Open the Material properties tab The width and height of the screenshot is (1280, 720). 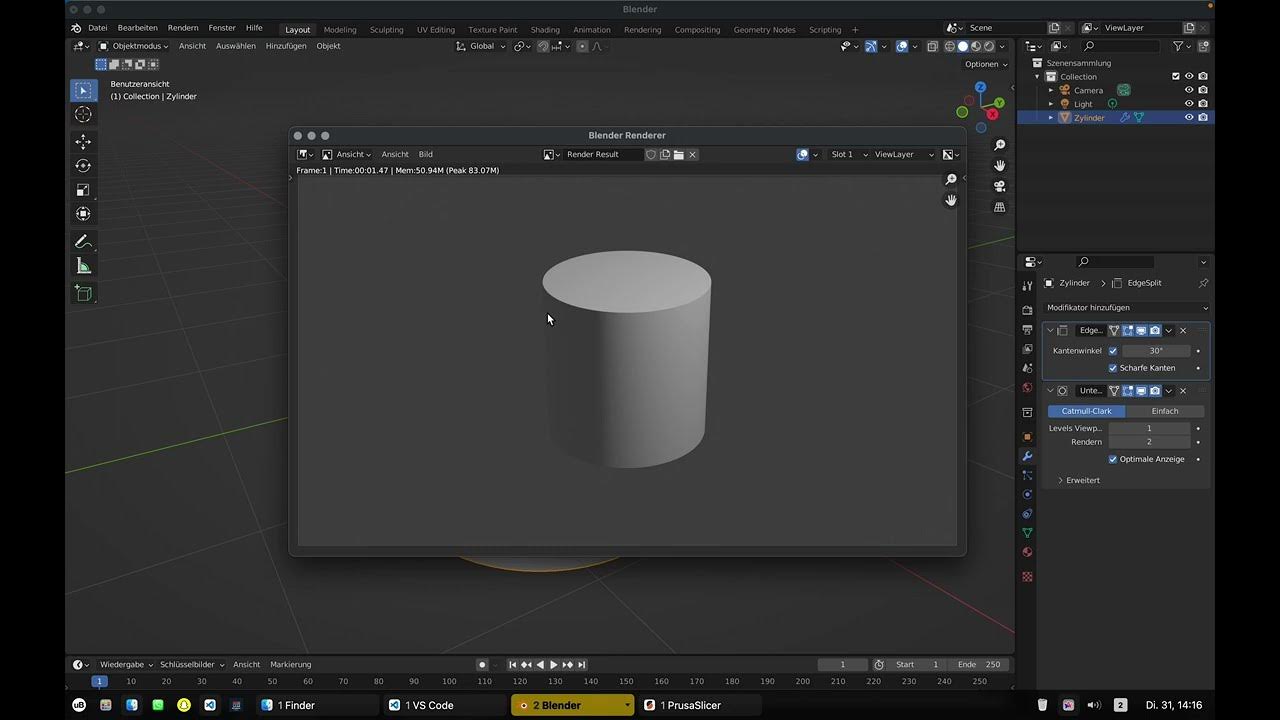tap(1027, 552)
